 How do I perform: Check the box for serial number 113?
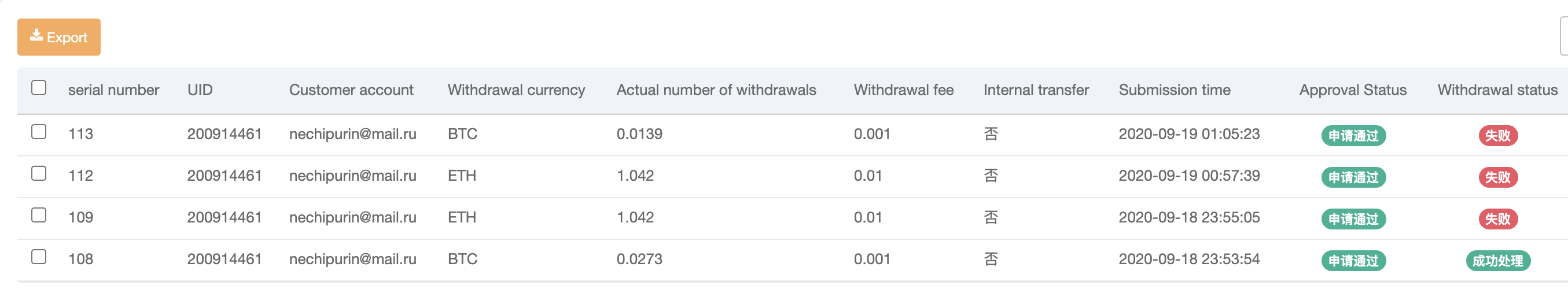tap(39, 132)
